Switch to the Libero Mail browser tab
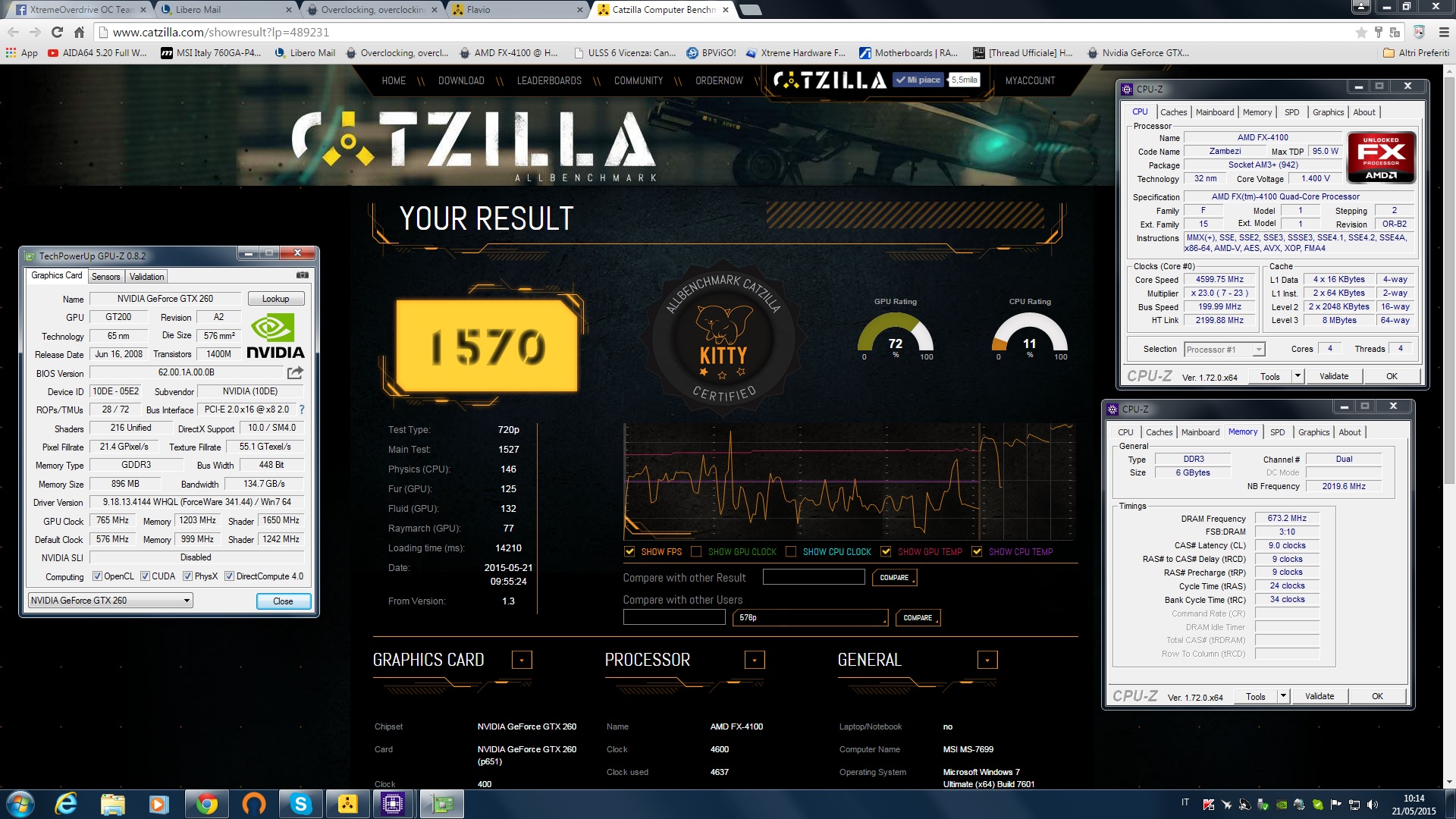The image size is (1456, 819). coord(225,10)
